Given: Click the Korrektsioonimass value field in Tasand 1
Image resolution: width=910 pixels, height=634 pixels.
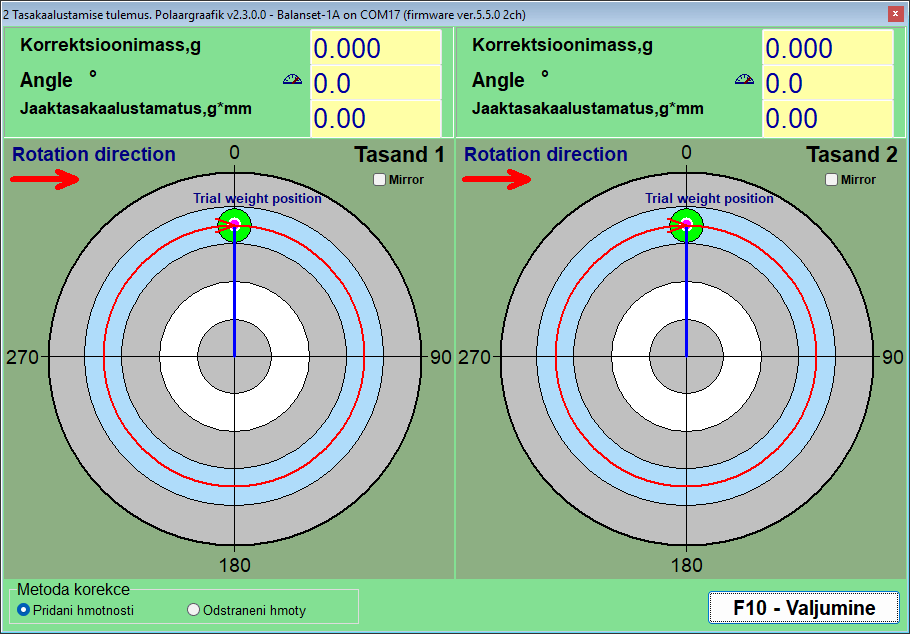Looking at the screenshot, I should point(376,48).
